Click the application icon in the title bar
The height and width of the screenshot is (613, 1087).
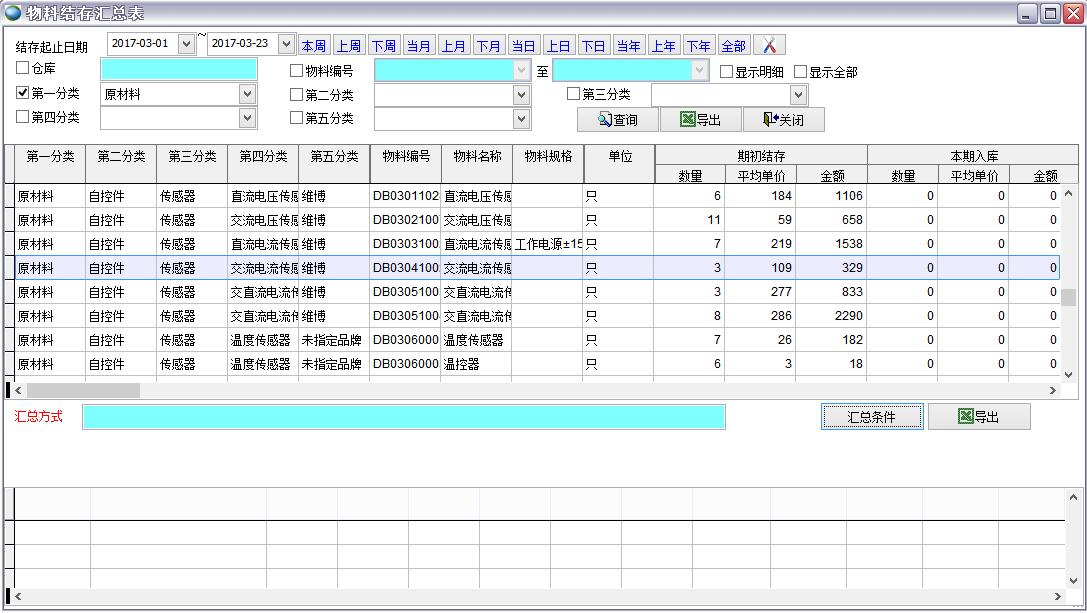click(x=13, y=11)
